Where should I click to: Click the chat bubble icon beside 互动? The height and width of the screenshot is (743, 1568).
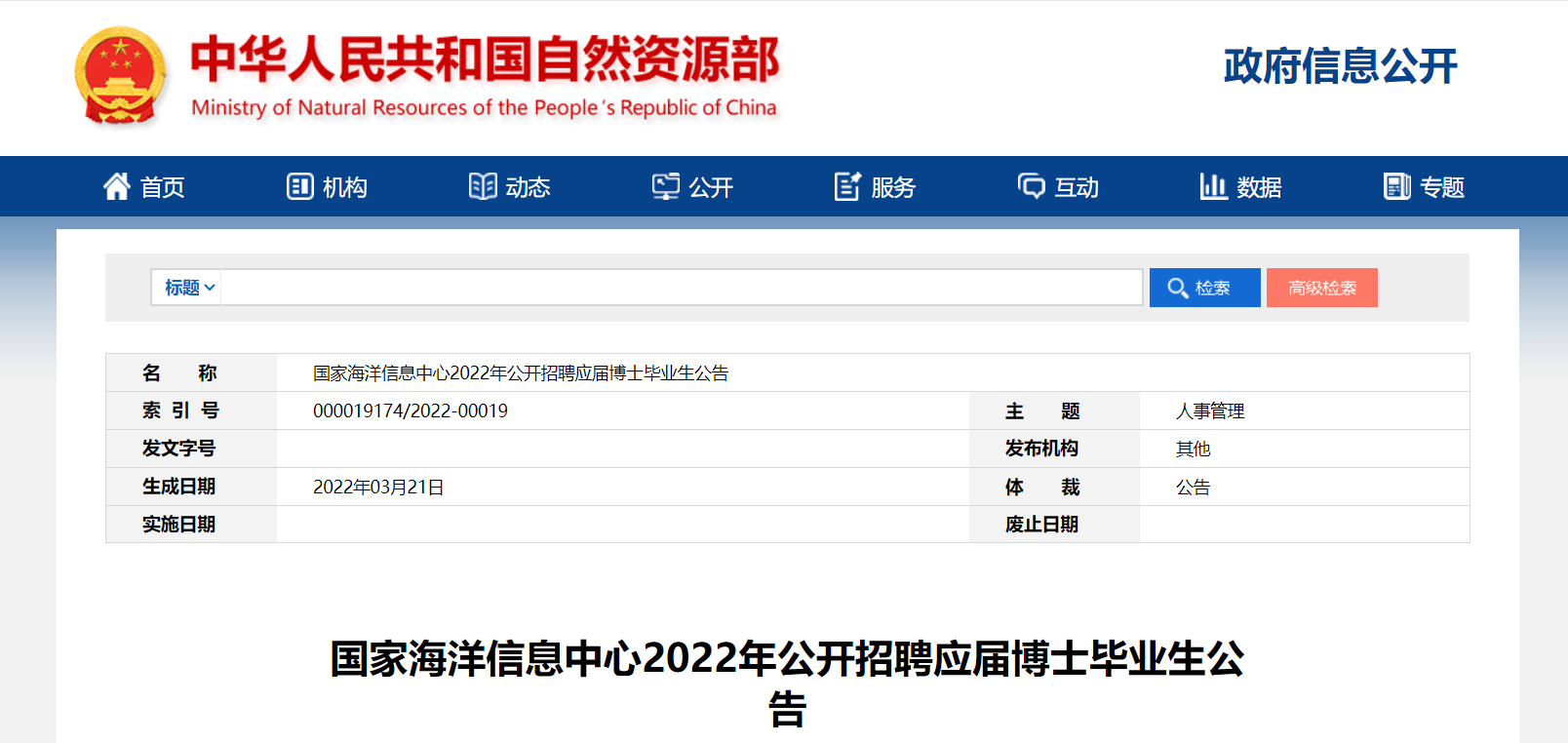pos(1032,186)
